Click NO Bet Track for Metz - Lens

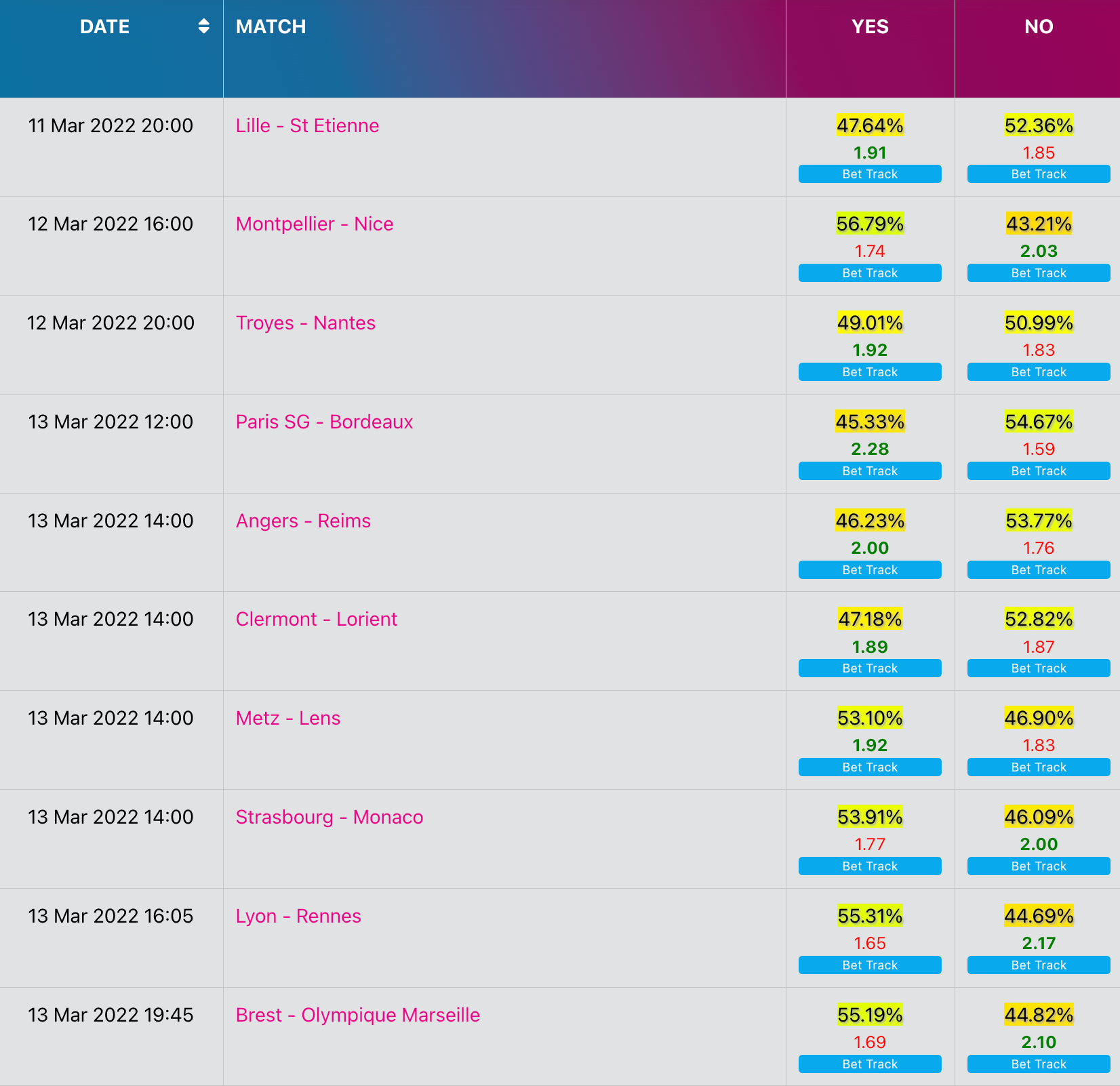tap(1039, 767)
